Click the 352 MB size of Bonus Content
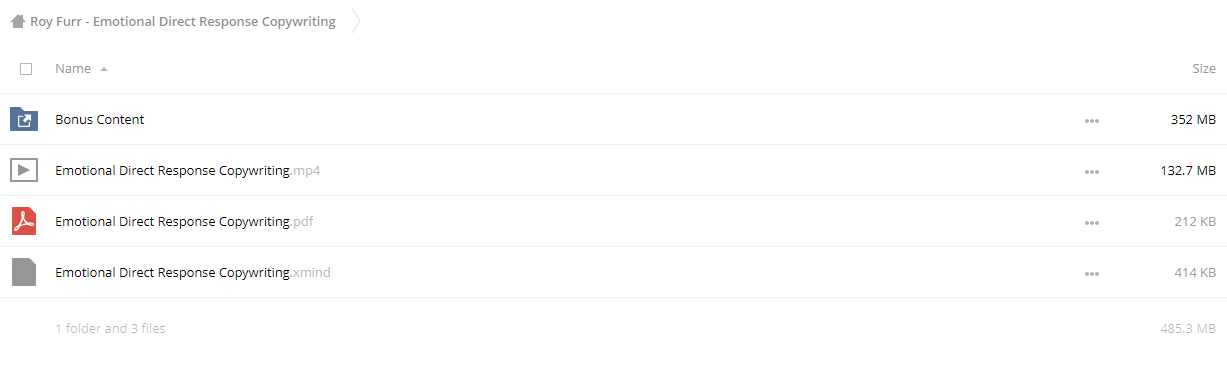 click(x=1193, y=120)
